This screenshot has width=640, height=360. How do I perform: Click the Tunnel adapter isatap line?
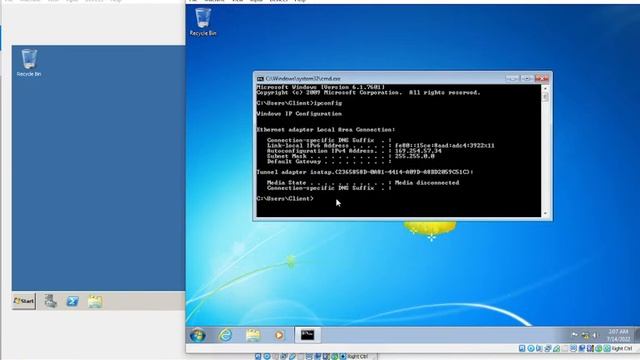click(x=365, y=172)
